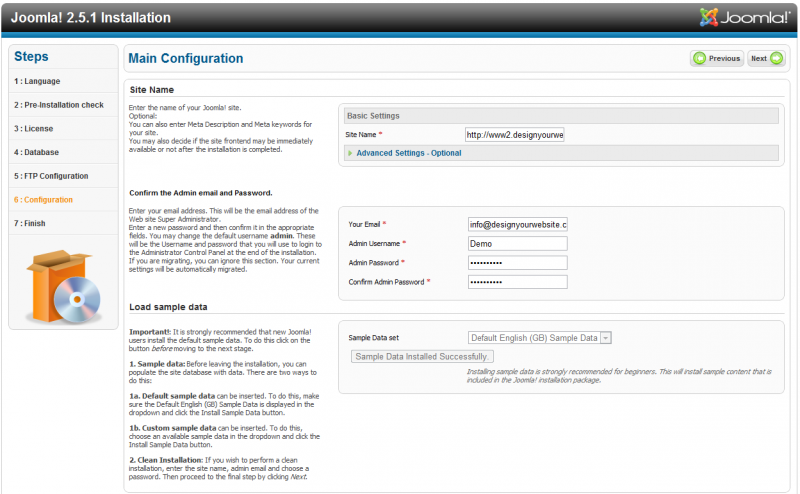
Task: Click the green arrow icon on Previous
Action: pos(699,58)
